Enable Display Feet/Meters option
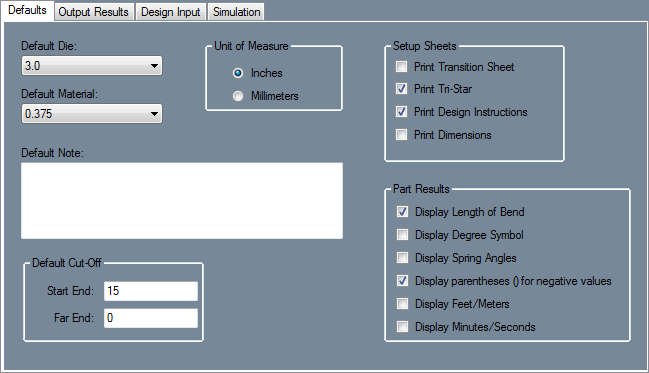Screen dimensions: 649x373 [x=402, y=304]
